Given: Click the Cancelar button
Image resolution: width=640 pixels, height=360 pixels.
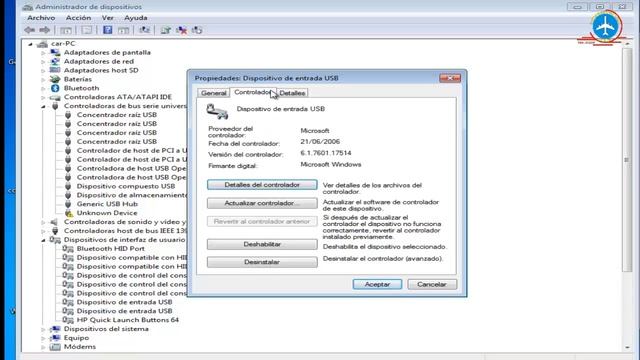Looking at the screenshot, I should coord(432,284).
